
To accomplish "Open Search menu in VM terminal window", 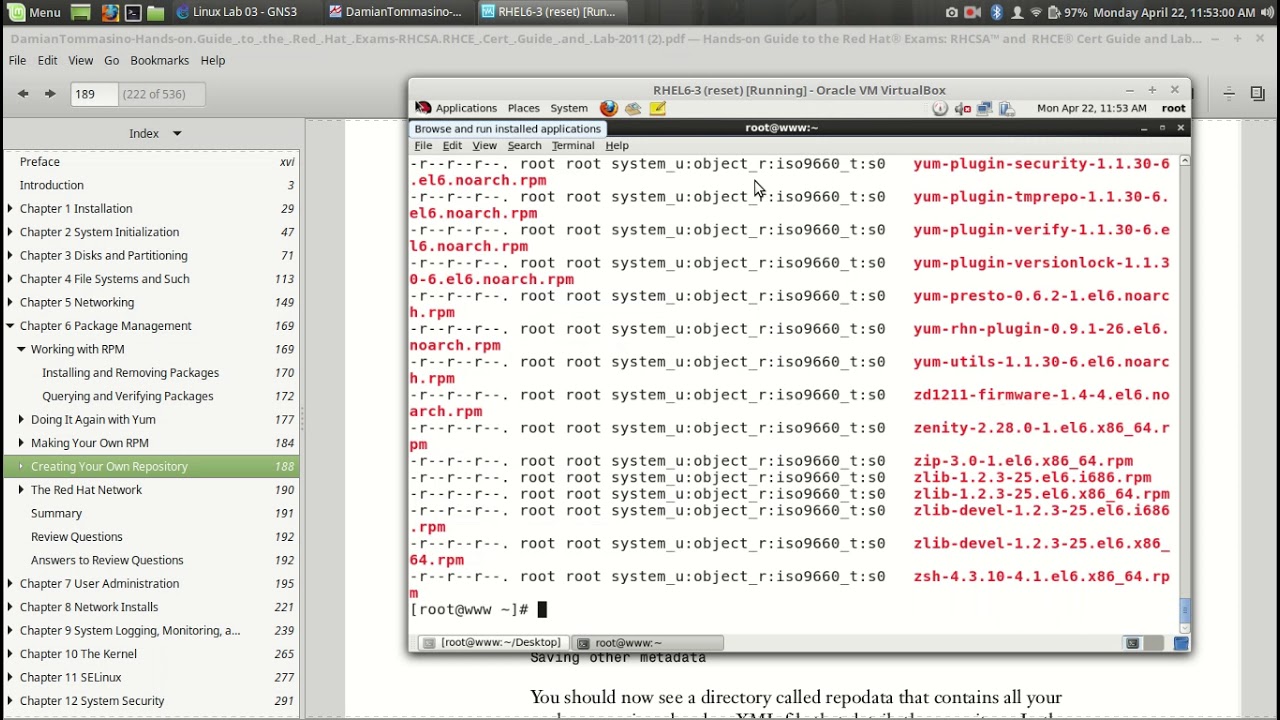I will click(524, 145).
